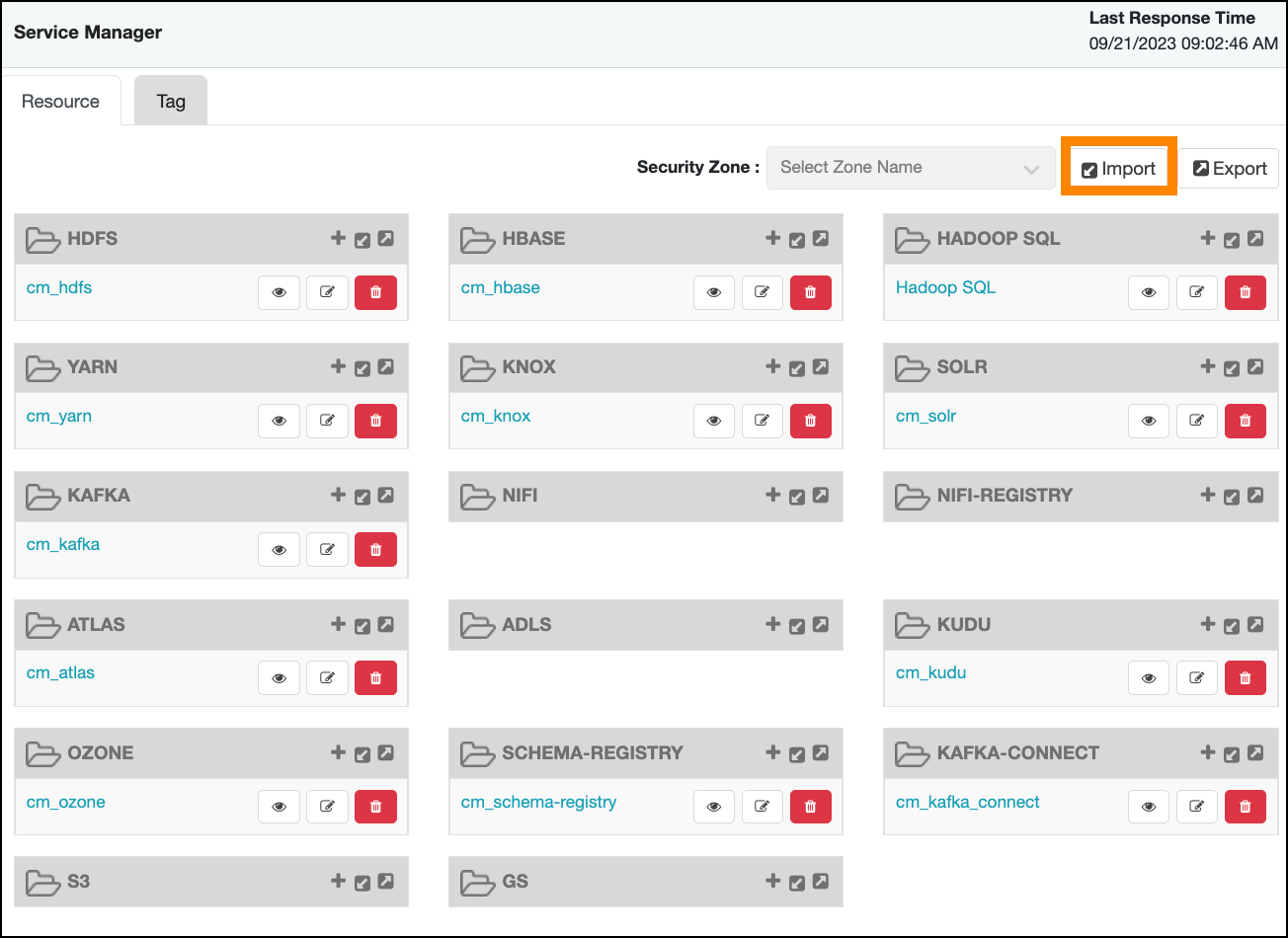Image resolution: width=1288 pixels, height=938 pixels.
Task: Open the cm_kafka_connect service link
Action: [967, 802]
